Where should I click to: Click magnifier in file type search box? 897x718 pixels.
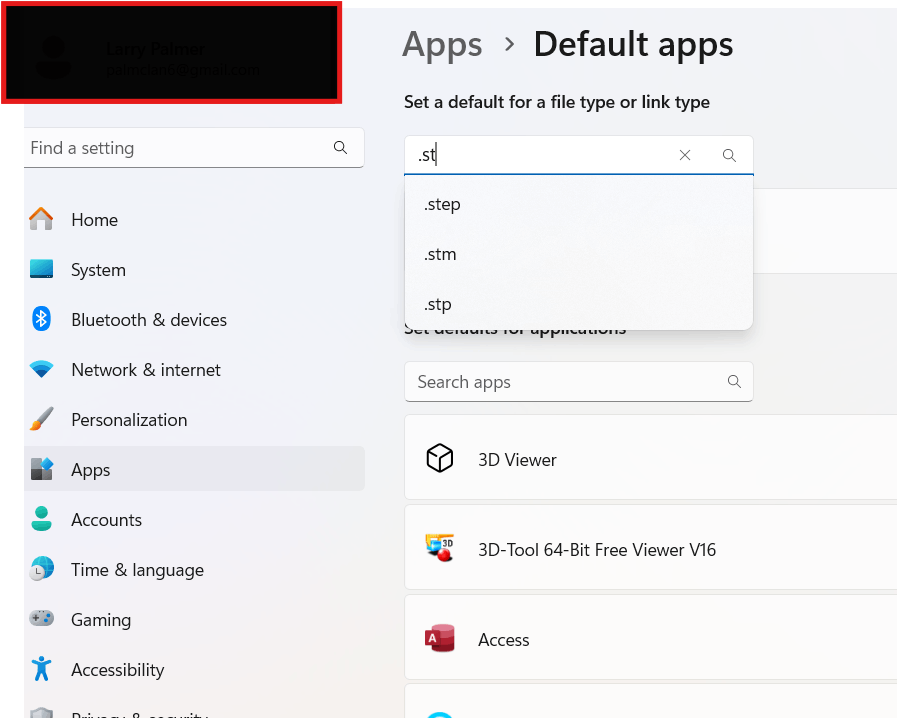[x=729, y=155]
